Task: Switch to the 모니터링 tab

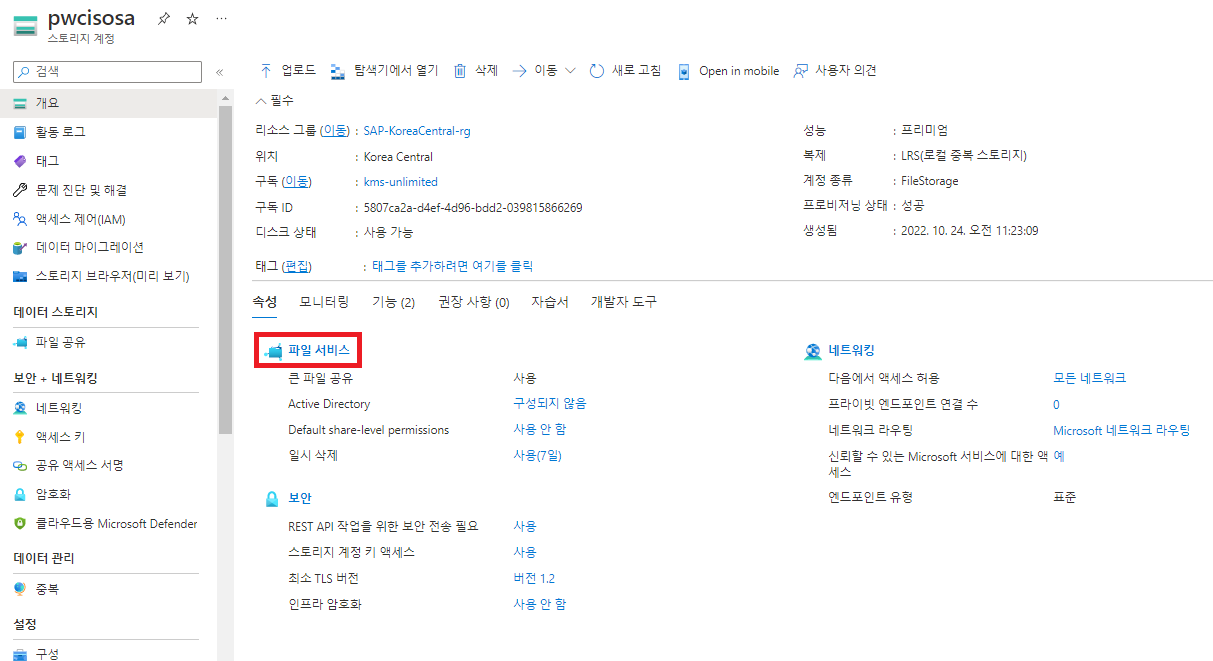Action: tap(324, 302)
